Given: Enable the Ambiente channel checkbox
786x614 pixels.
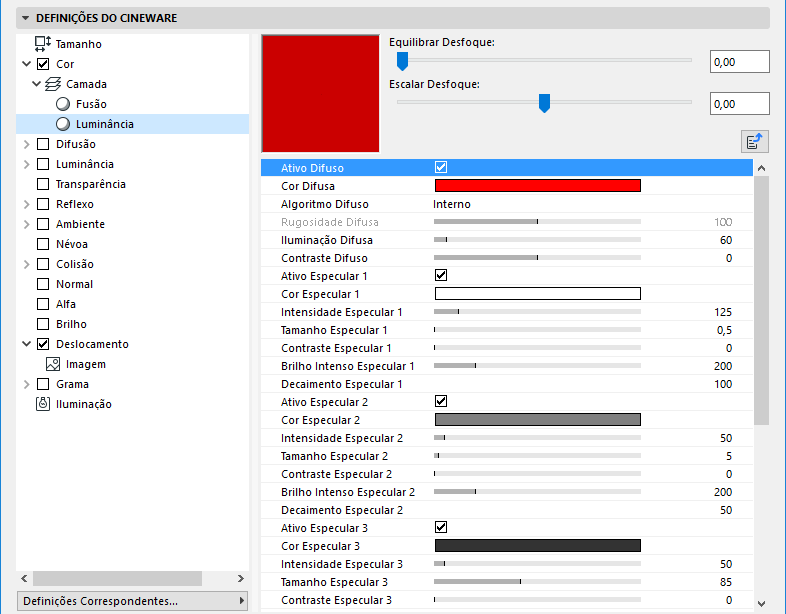Looking at the screenshot, I should [43, 224].
